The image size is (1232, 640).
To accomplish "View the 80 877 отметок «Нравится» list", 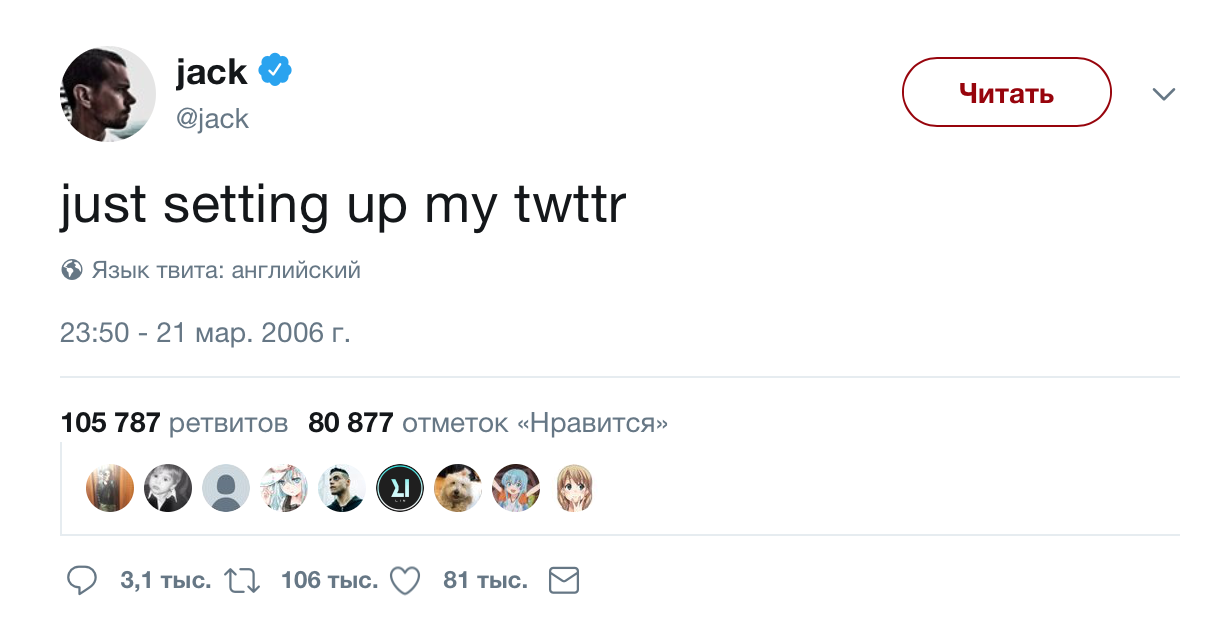I will tap(487, 422).
